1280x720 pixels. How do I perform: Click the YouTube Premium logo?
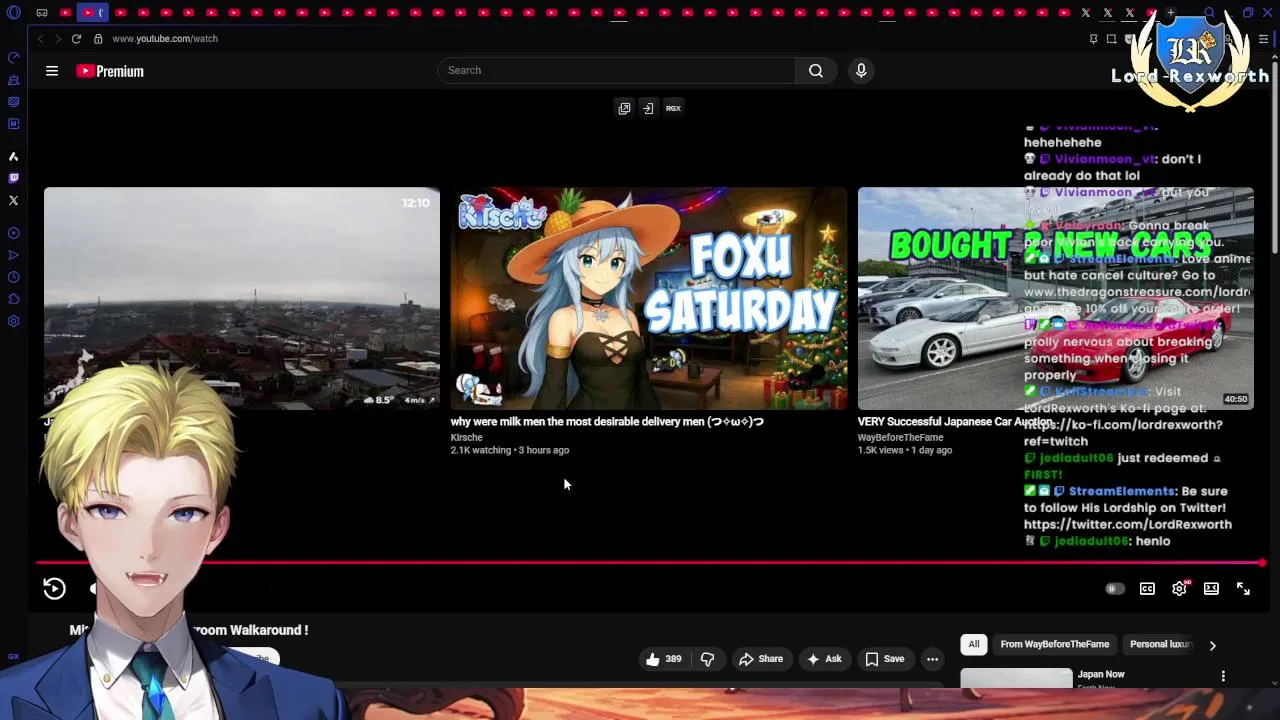(110, 71)
